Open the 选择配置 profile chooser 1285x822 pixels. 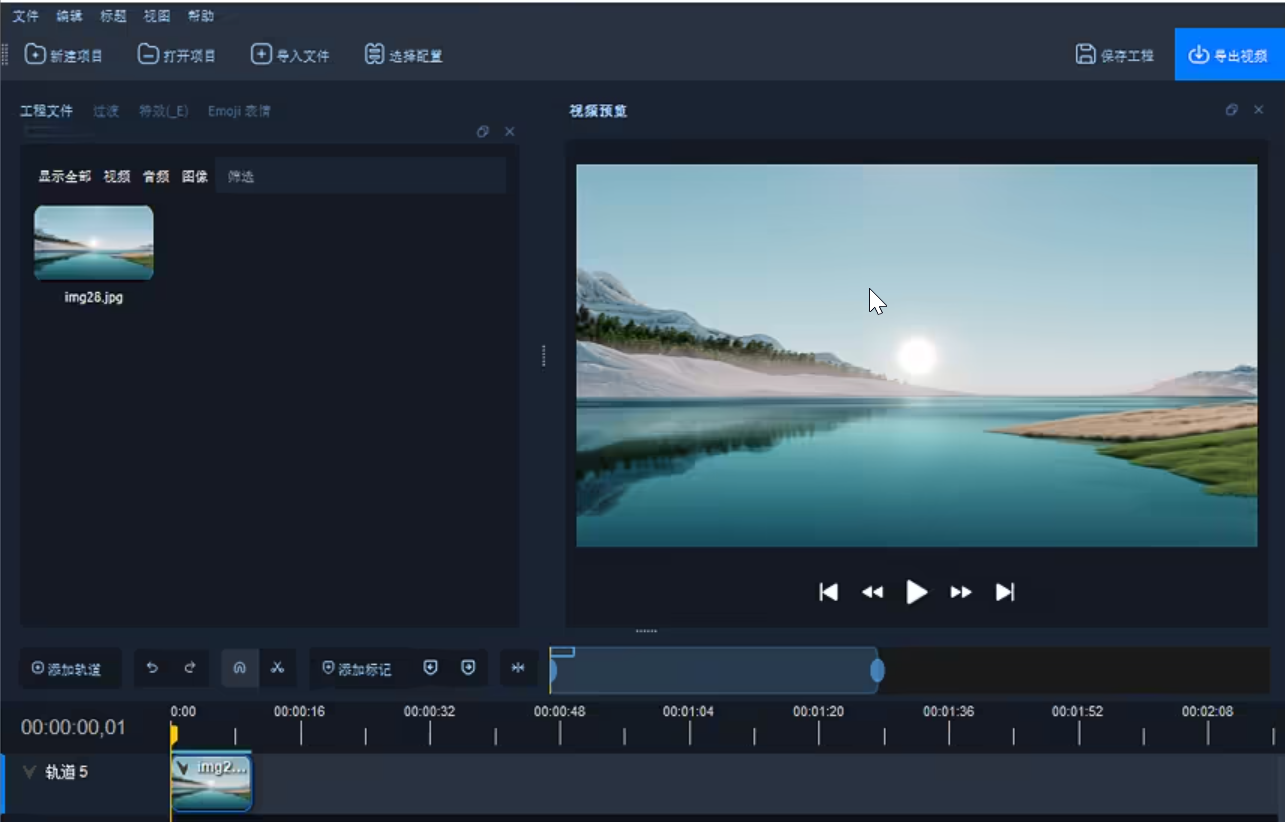pos(404,55)
